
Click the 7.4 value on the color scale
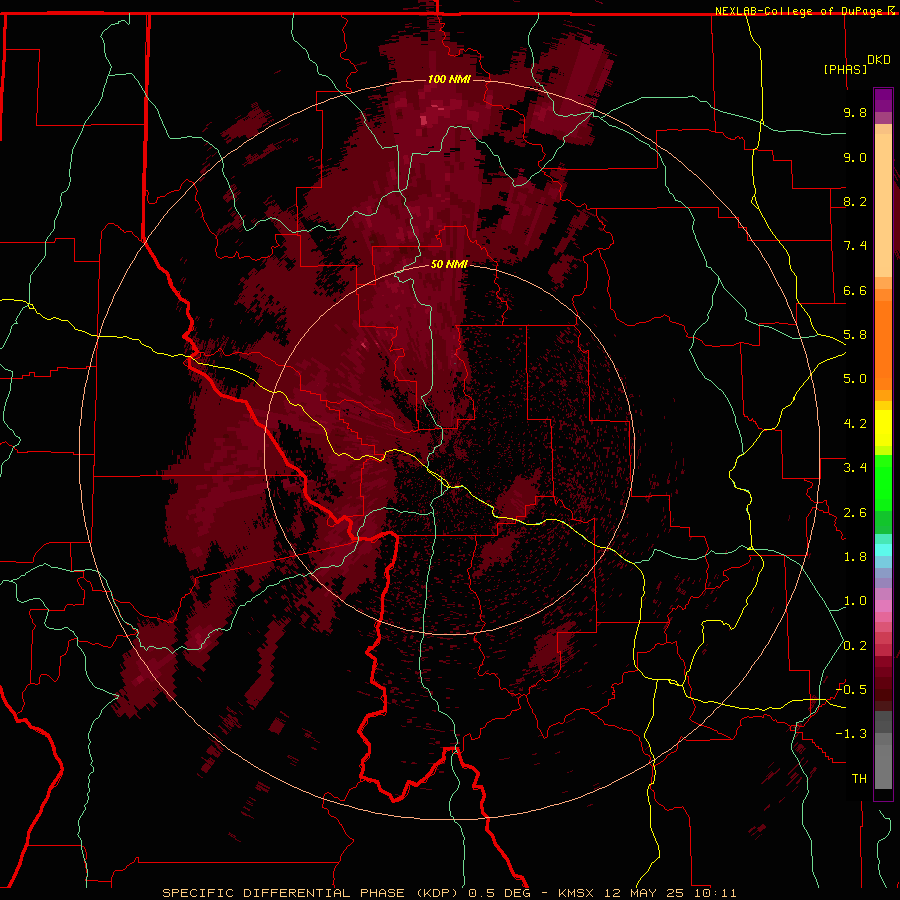855,246
